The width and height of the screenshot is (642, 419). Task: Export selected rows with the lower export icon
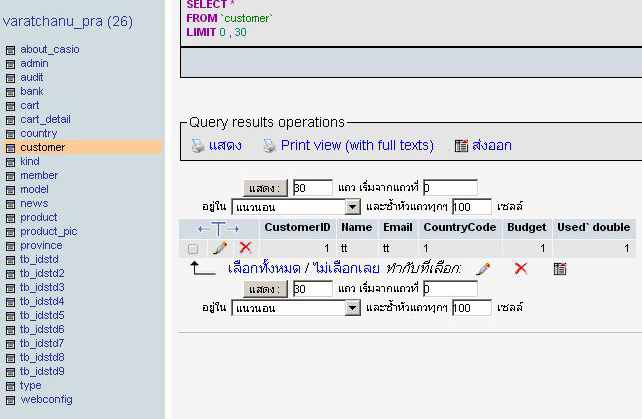pyautogui.click(x=560, y=269)
